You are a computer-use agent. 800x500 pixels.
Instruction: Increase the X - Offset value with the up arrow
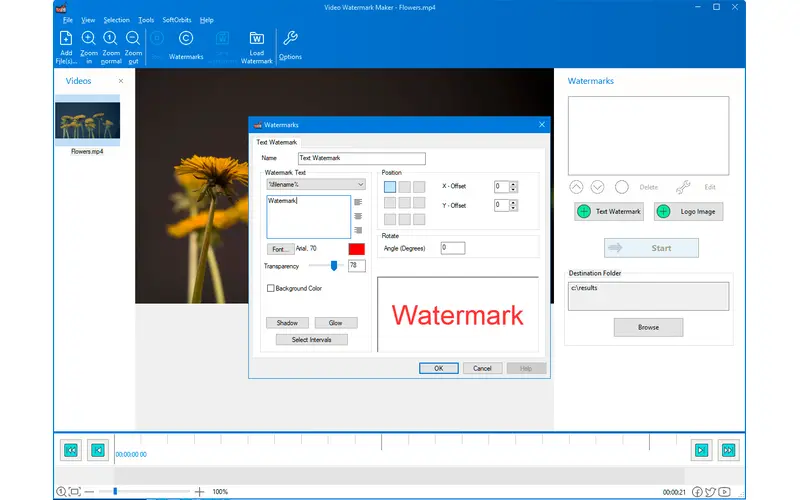pos(514,184)
